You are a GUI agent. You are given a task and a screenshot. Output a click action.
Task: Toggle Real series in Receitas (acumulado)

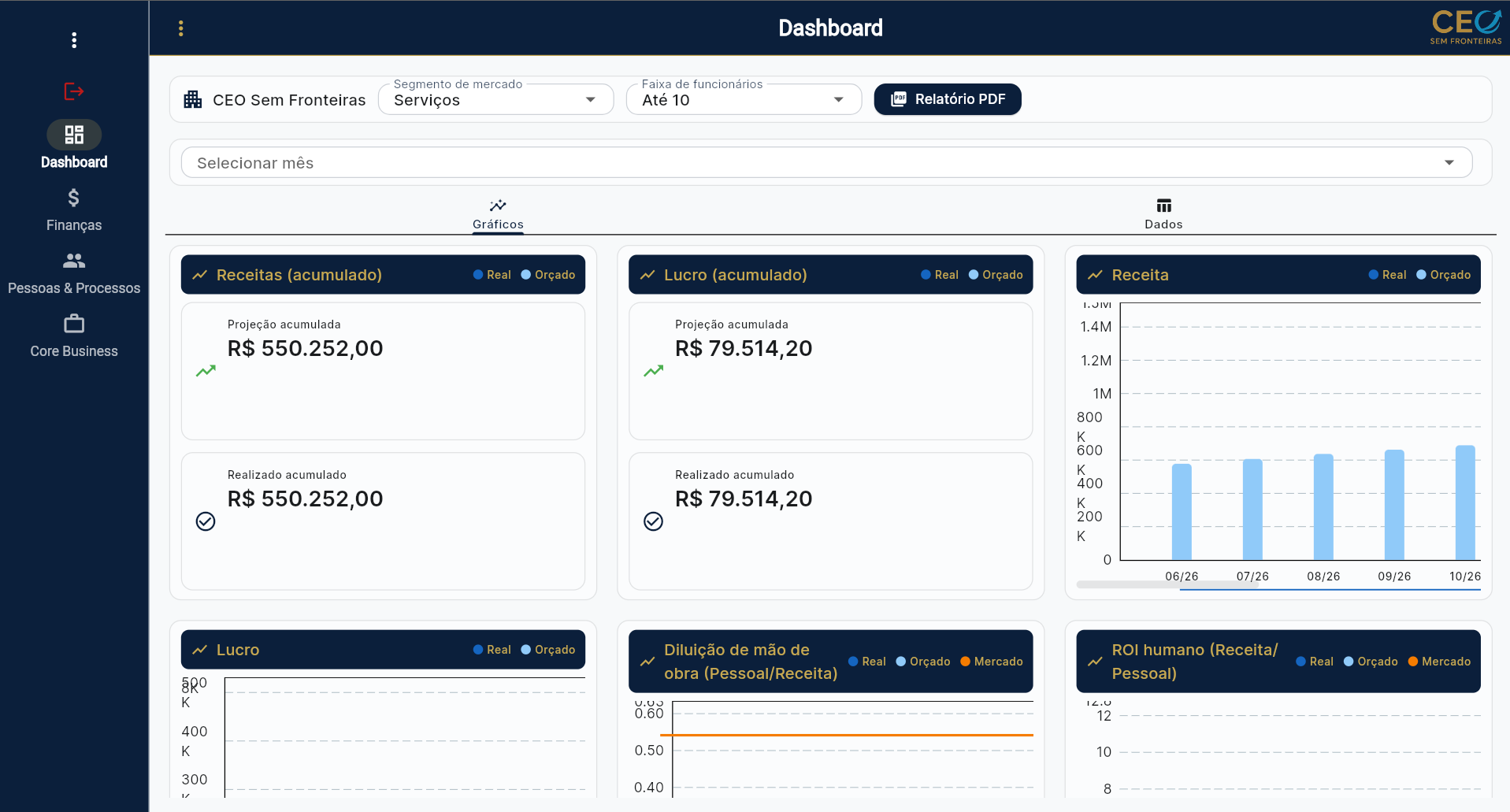[492, 275]
